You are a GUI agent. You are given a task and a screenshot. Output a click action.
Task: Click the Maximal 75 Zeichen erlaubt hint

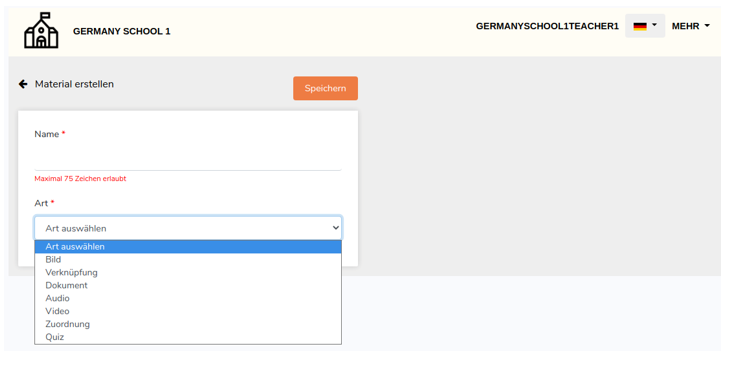[80, 179]
